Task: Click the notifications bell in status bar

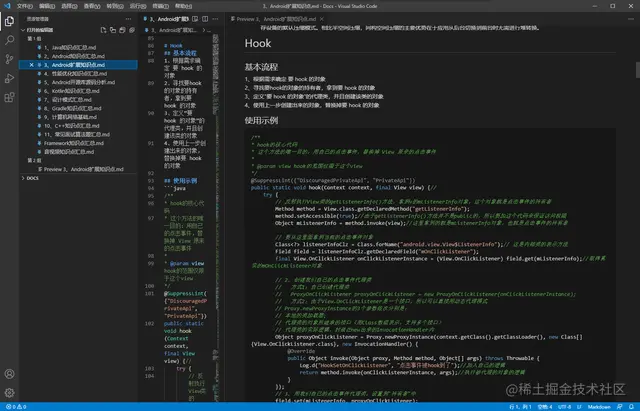Action: click(631, 407)
